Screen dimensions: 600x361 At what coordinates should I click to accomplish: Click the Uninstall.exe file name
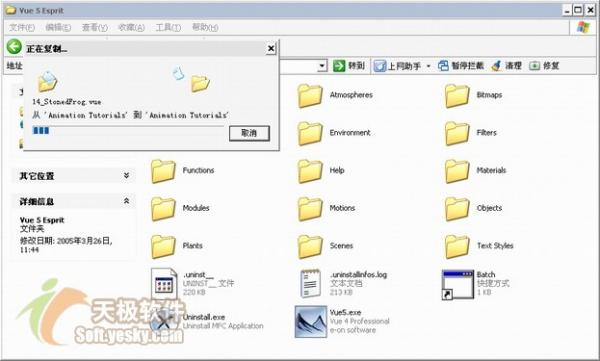(x=204, y=317)
